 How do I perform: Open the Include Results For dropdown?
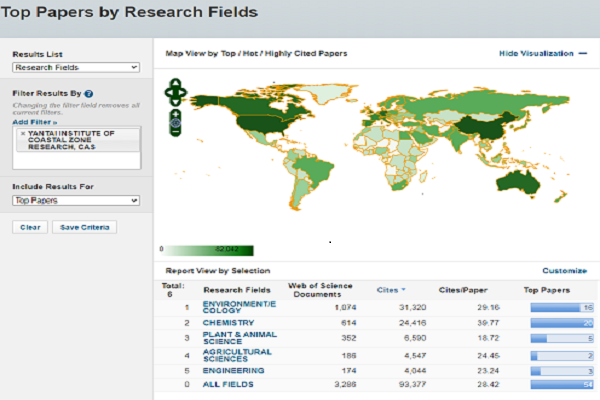pyautogui.click(x=75, y=200)
